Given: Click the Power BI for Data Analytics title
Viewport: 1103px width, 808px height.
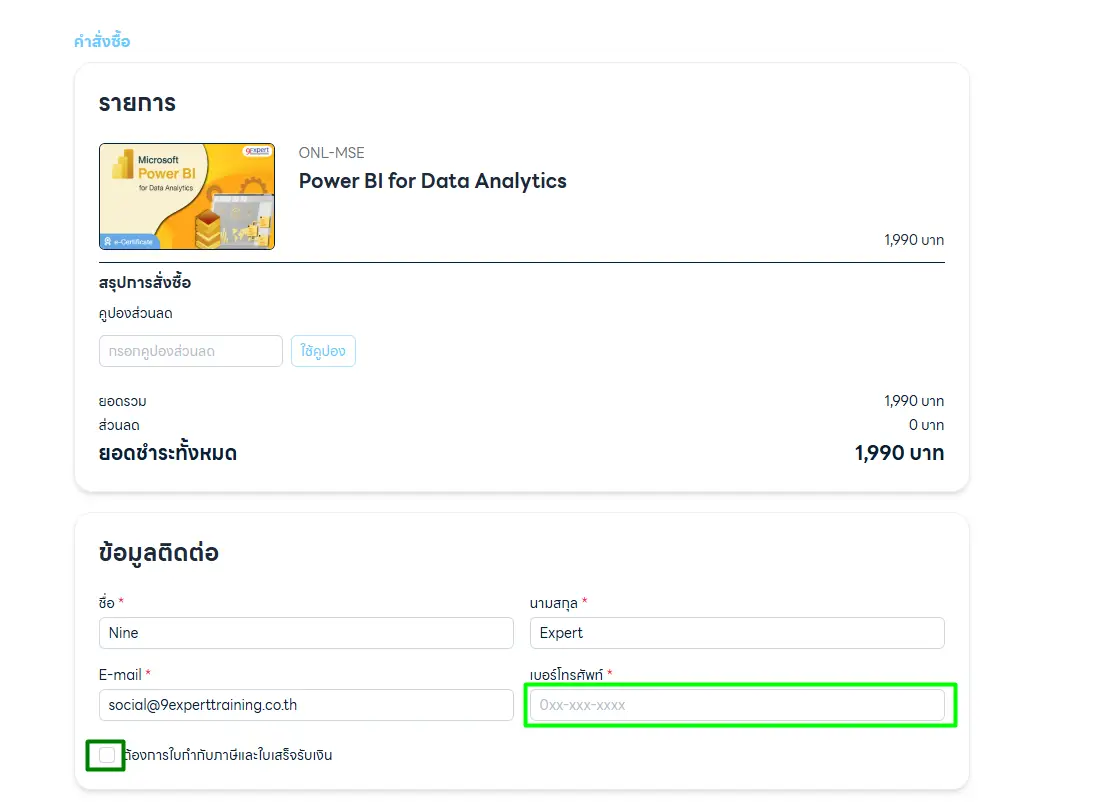Looking at the screenshot, I should coord(433,181).
